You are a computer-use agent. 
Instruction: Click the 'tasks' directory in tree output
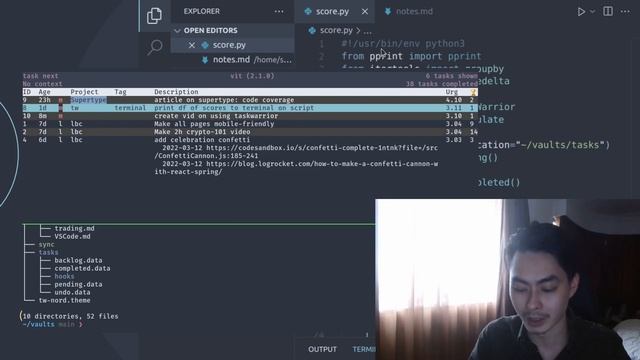(x=48, y=252)
